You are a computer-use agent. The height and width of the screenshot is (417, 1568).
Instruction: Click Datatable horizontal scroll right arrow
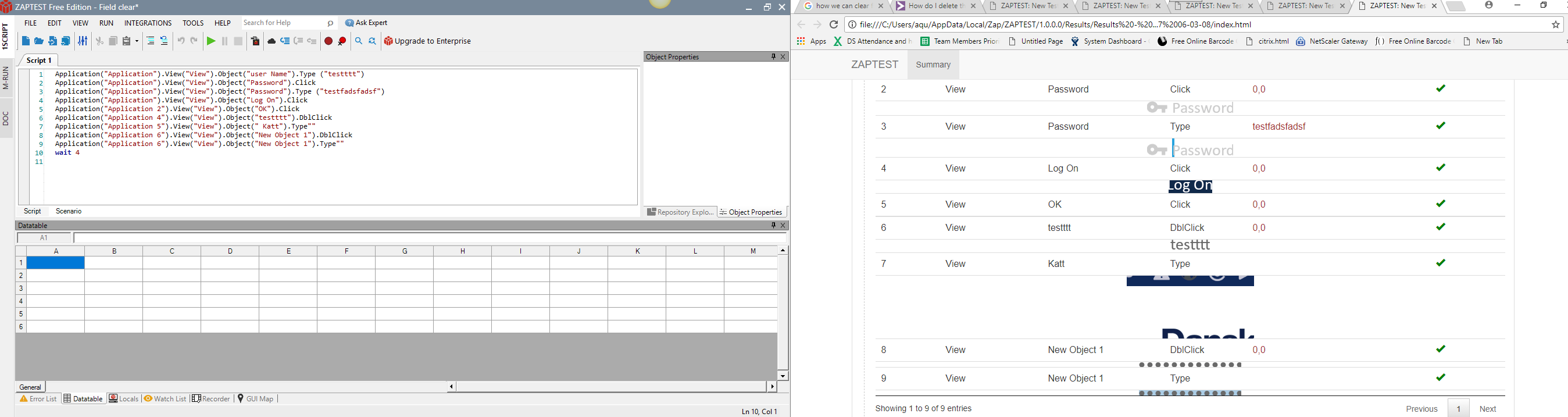pyautogui.click(x=773, y=387)
